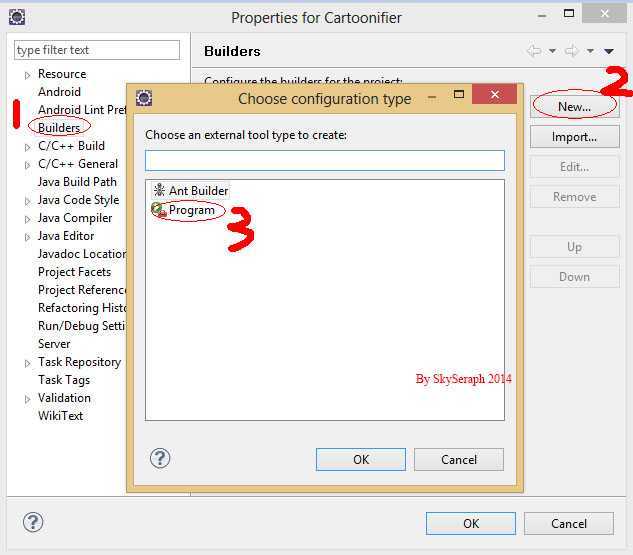
Task: Minimize the Properties for Cartoonifier window
Action: 542,16
